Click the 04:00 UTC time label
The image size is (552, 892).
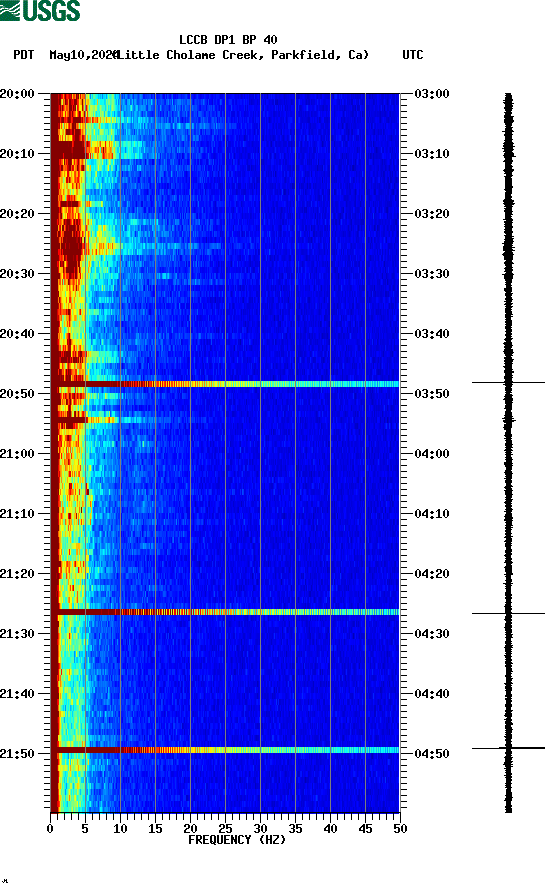(432, 454)
